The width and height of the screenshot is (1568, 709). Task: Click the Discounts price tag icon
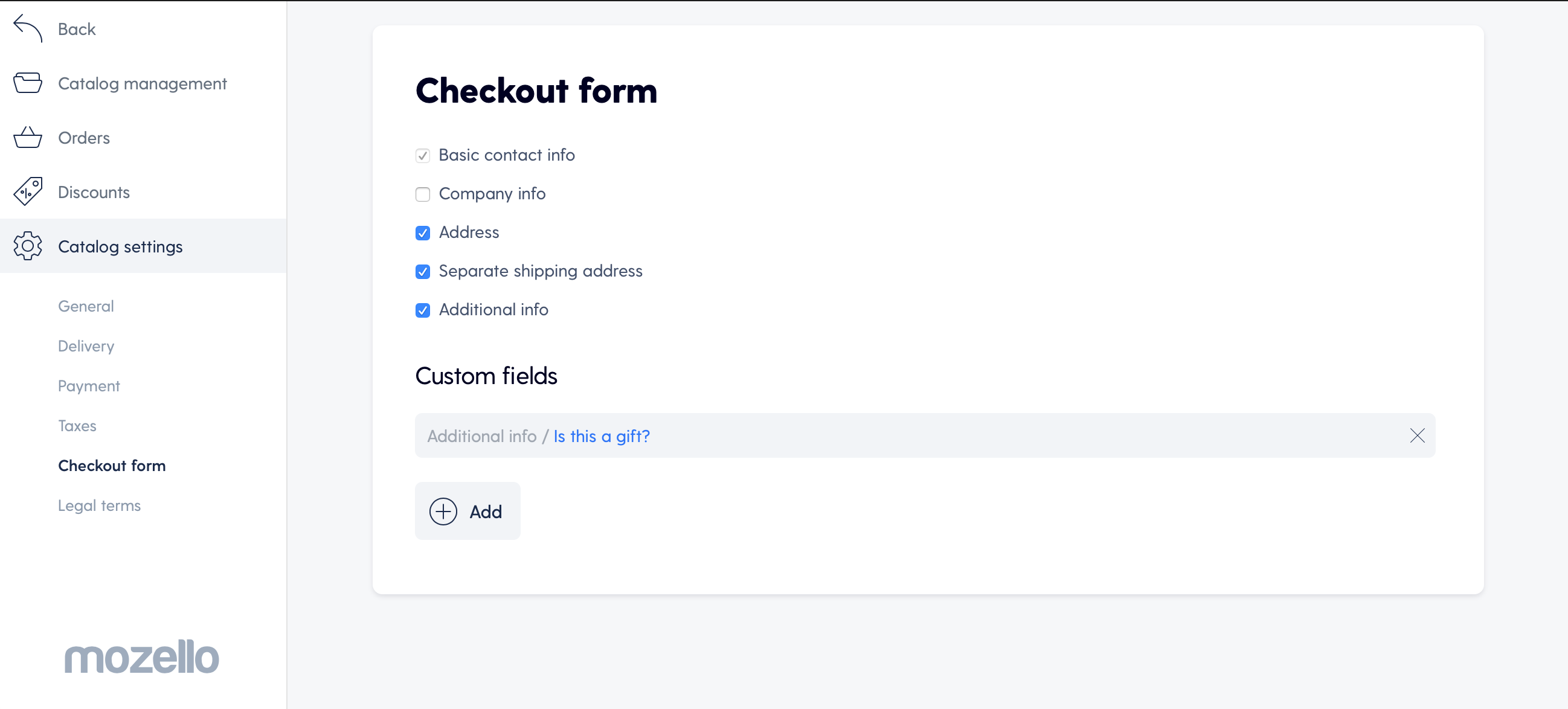27,191
